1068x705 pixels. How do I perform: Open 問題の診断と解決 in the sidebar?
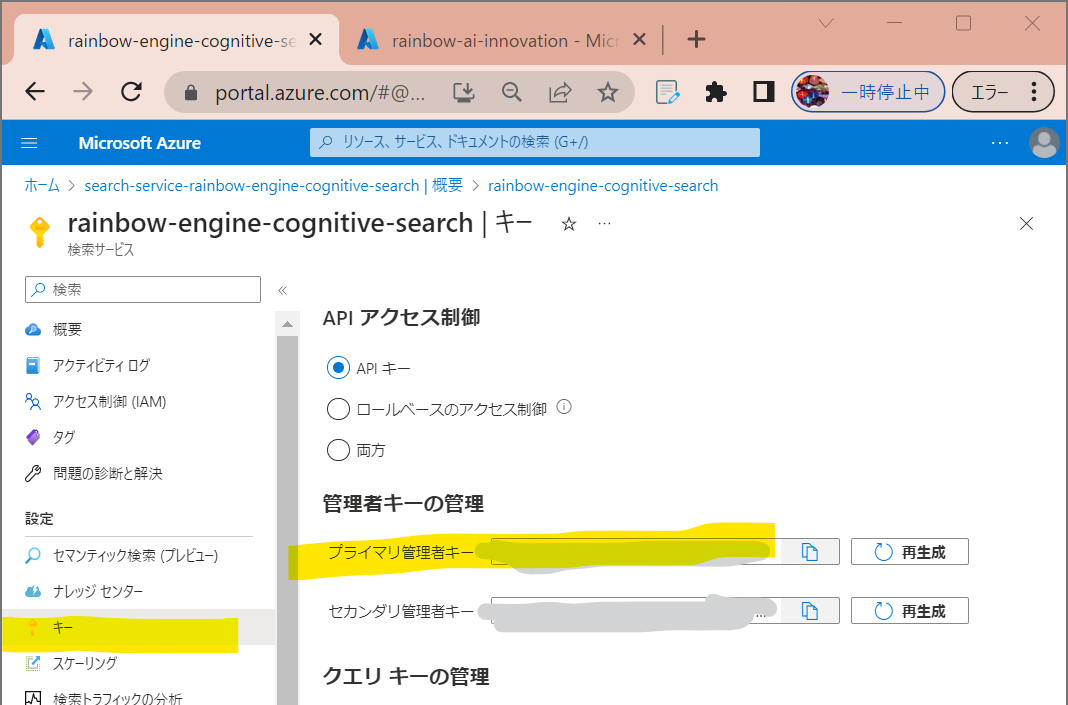[x=138, y=473]
